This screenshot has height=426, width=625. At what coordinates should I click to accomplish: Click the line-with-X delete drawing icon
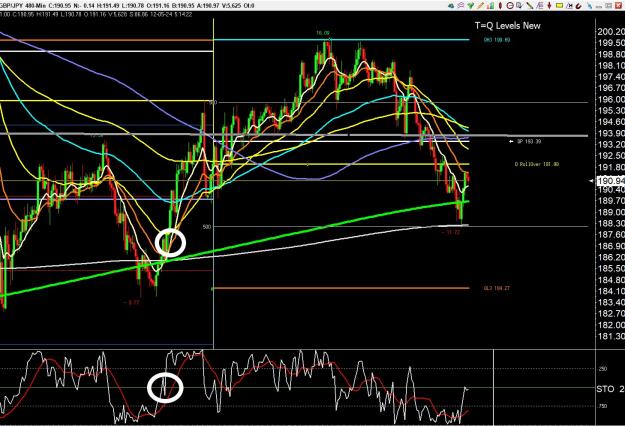569,6
